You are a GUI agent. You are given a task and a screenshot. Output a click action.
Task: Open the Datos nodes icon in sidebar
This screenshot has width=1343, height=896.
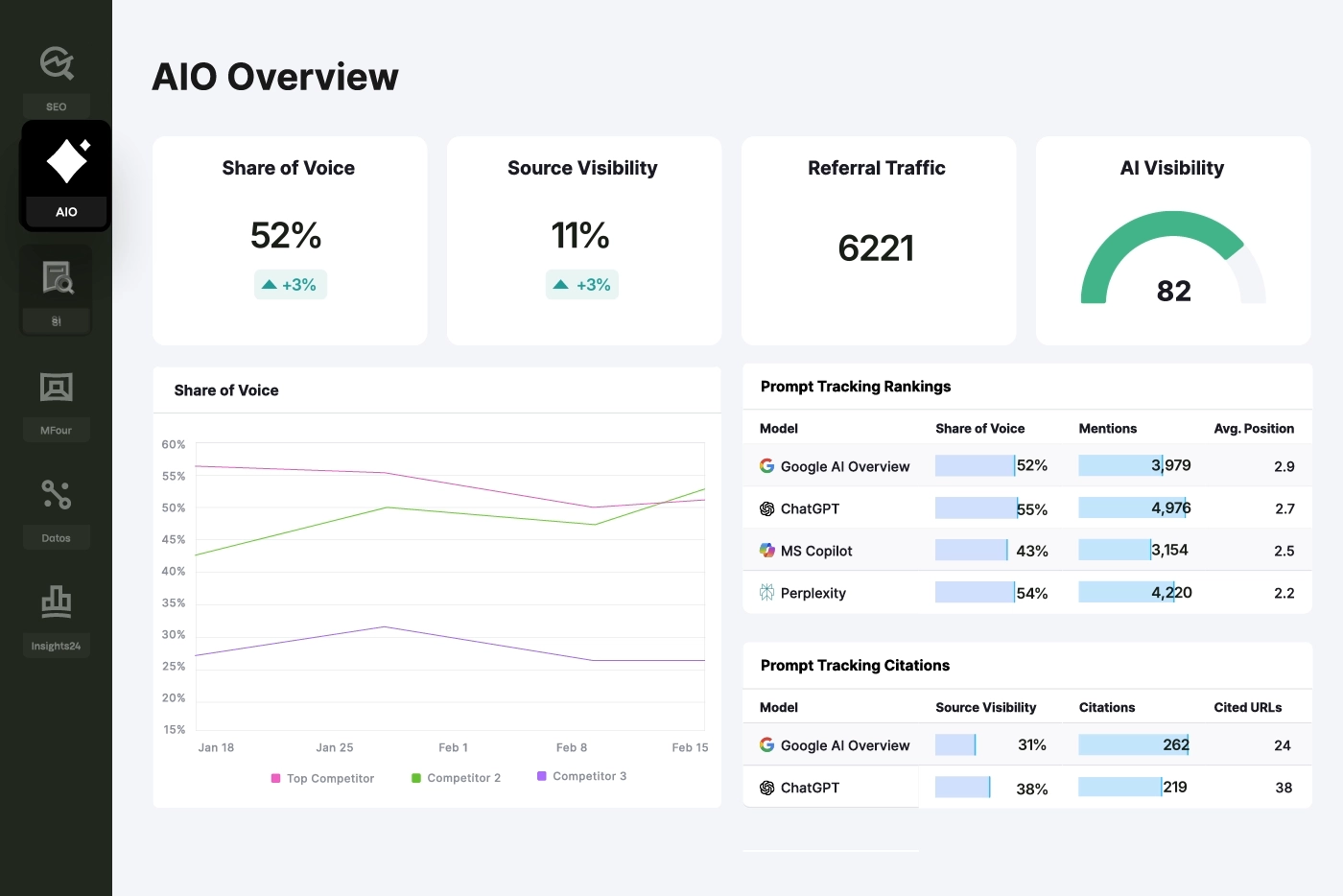pyautogui.click(x=57, y=494)
